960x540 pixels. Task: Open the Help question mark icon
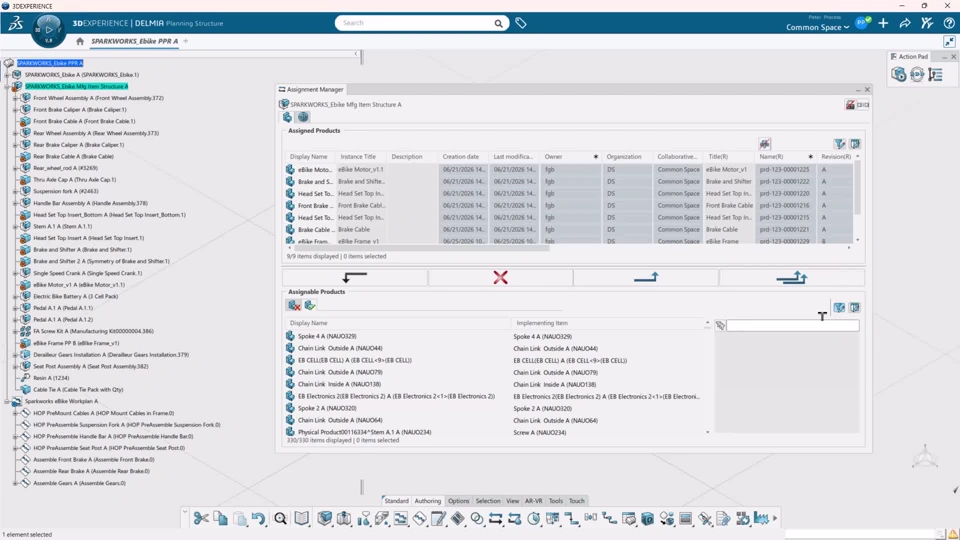point(949,23)
